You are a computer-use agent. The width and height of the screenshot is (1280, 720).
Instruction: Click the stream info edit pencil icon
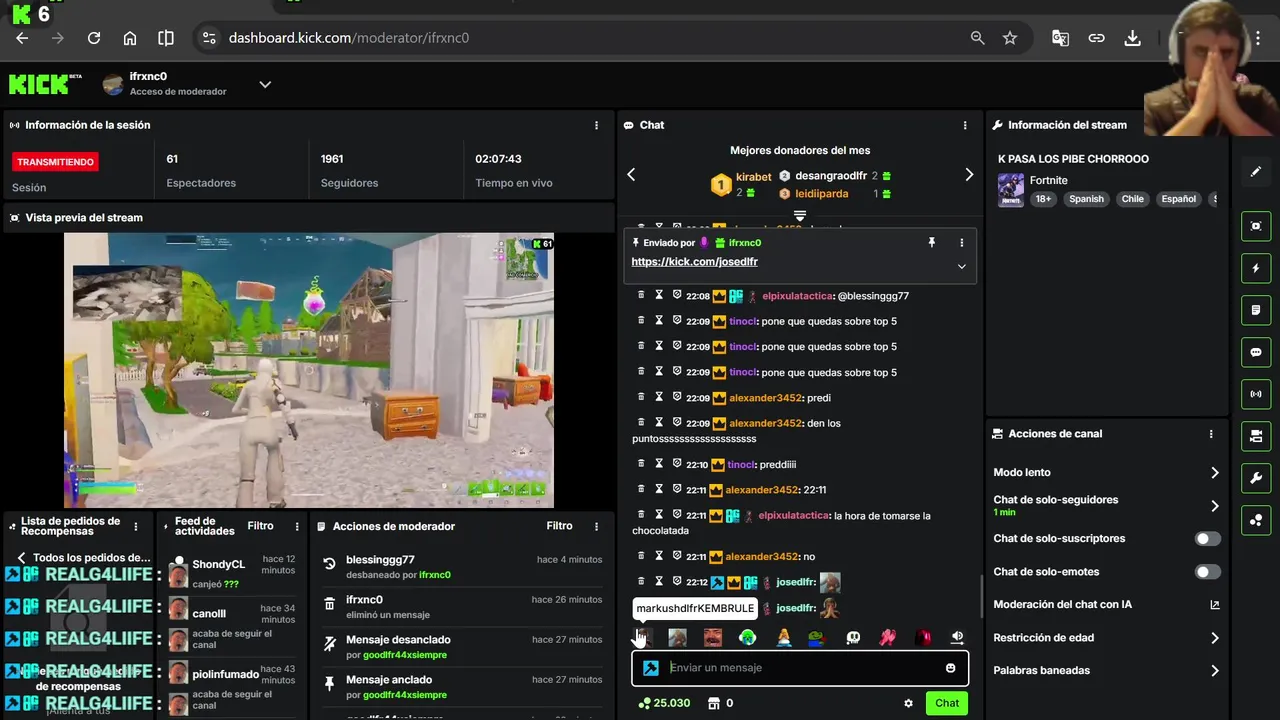pos(1256,172)
